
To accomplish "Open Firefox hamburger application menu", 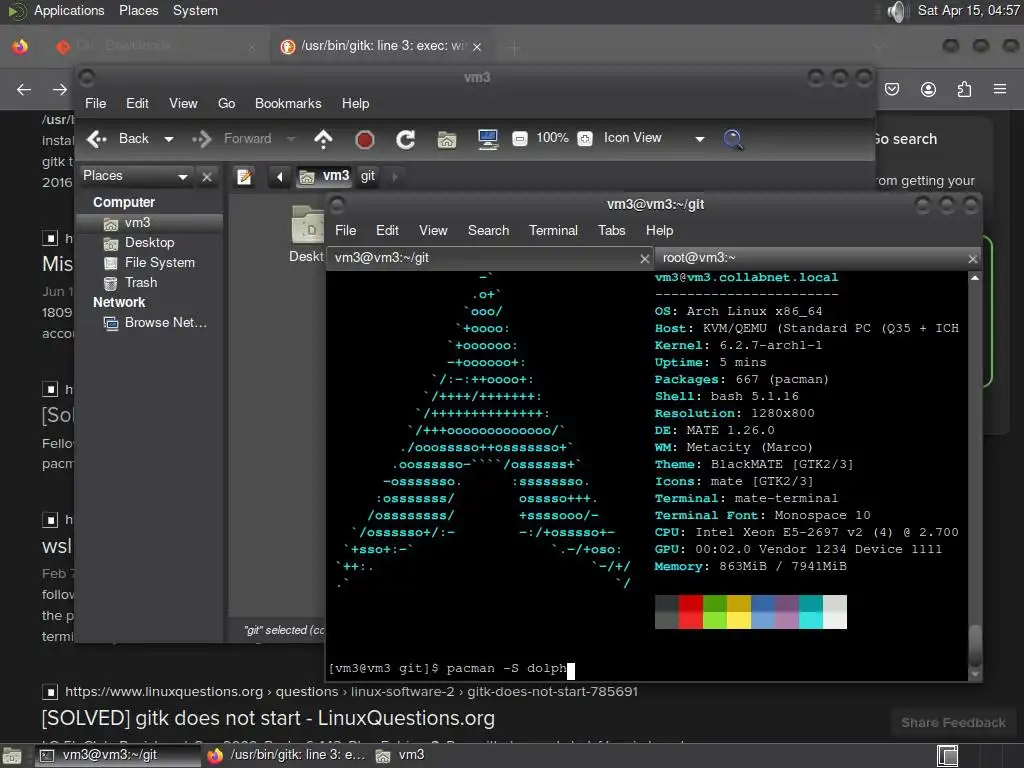I will click(x=1000, y=89).
